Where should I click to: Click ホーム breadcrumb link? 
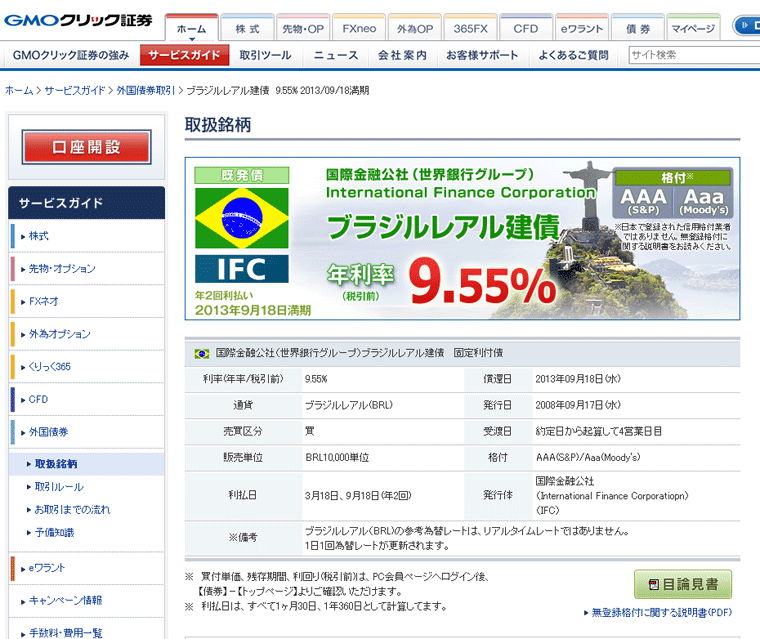coord(19,91)
